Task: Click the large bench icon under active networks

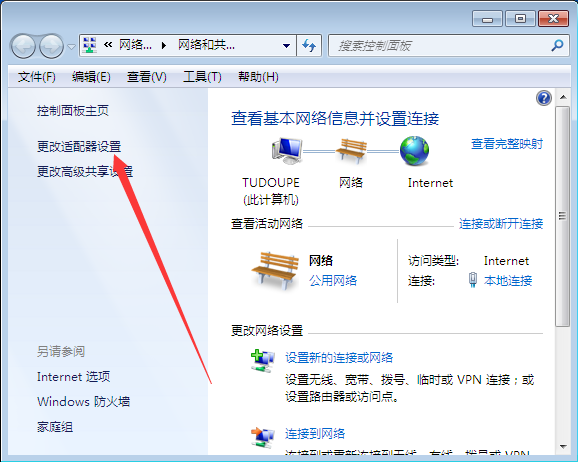Action: (275, 270)
